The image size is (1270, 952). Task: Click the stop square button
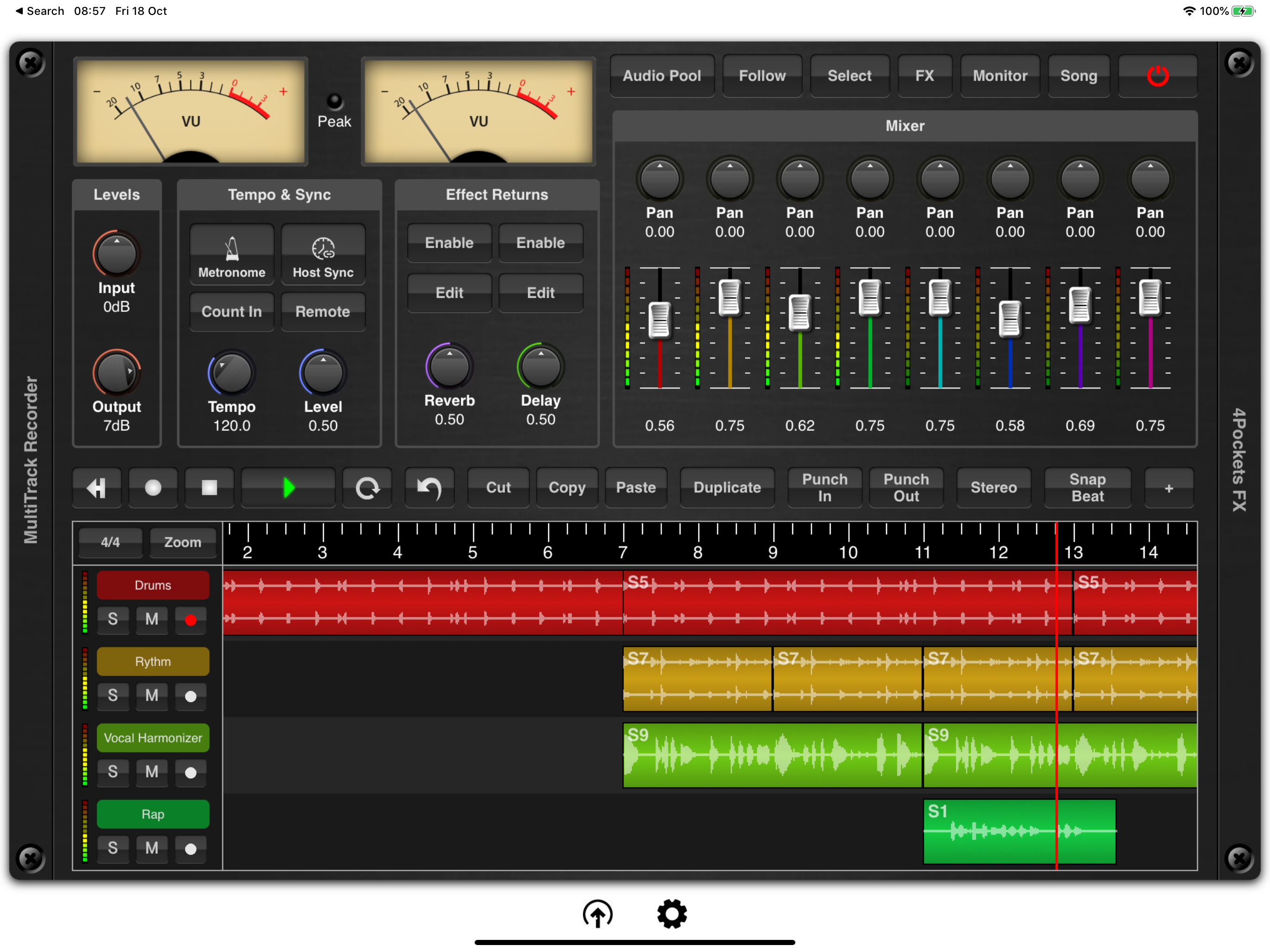click(x=209, y=488)
